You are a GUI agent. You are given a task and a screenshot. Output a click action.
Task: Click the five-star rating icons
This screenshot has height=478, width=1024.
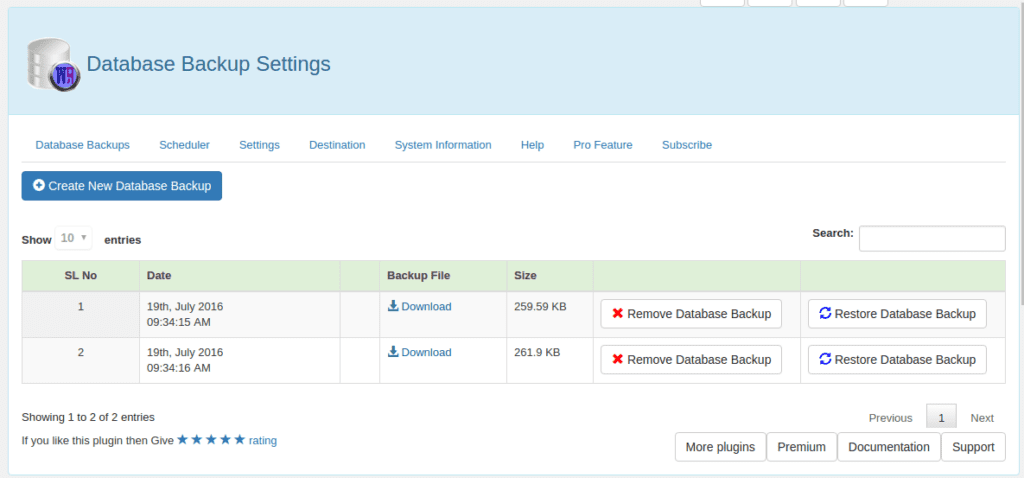(211, 440)
